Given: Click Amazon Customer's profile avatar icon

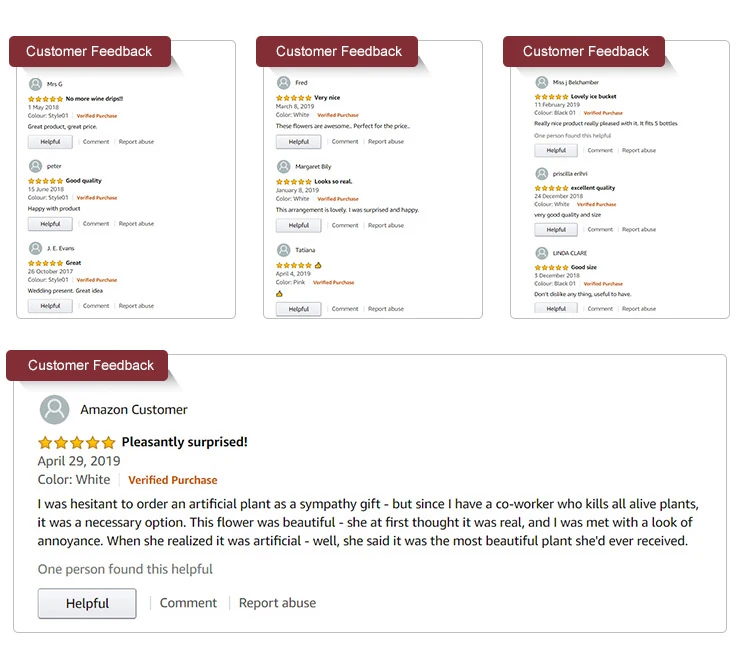Looking at the screenshot, I should (x=55, y=410).
